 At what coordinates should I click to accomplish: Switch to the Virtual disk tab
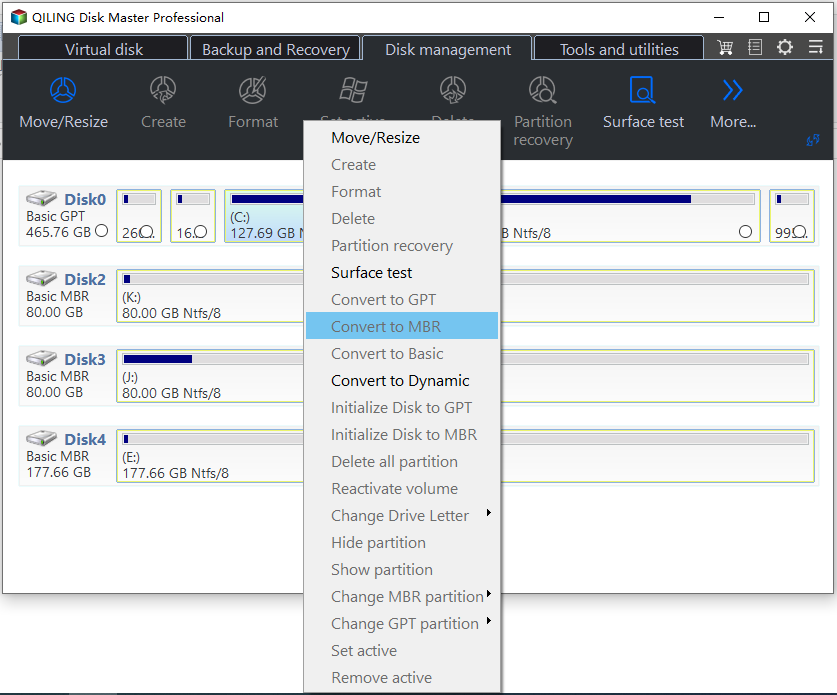point(104,49)
